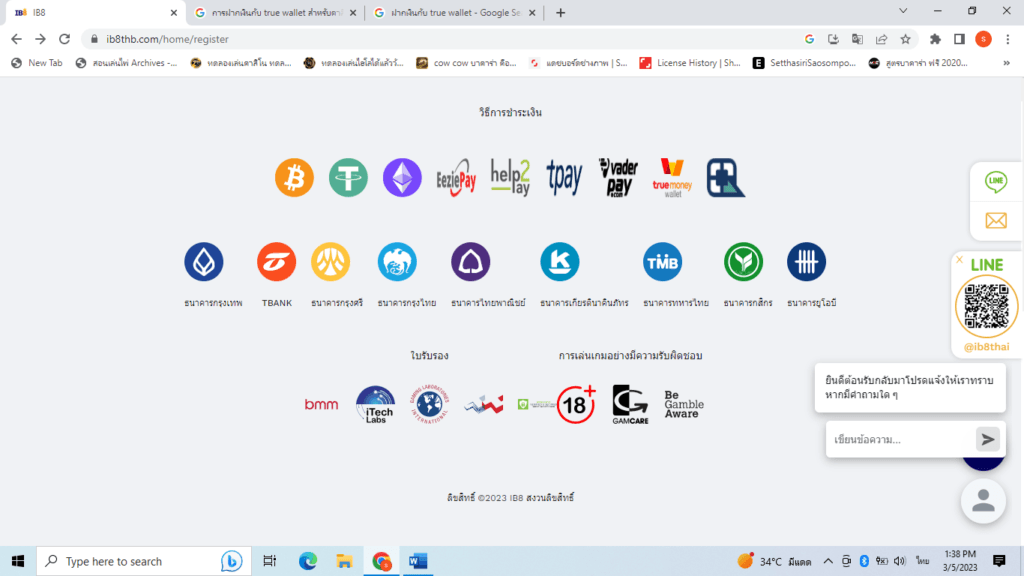Select the truemoney wallet logo
The image size is (1024, 576).
(672, 178)
